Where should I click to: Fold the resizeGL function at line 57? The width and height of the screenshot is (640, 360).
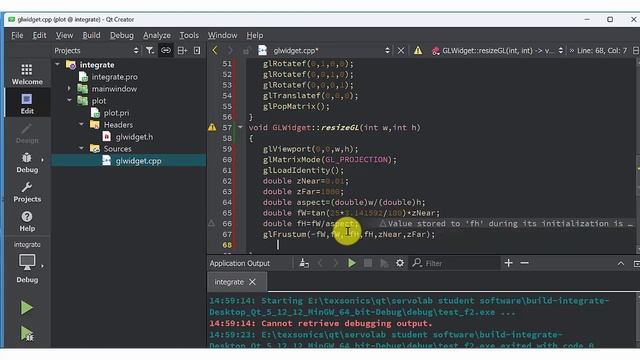coord(240,127)
